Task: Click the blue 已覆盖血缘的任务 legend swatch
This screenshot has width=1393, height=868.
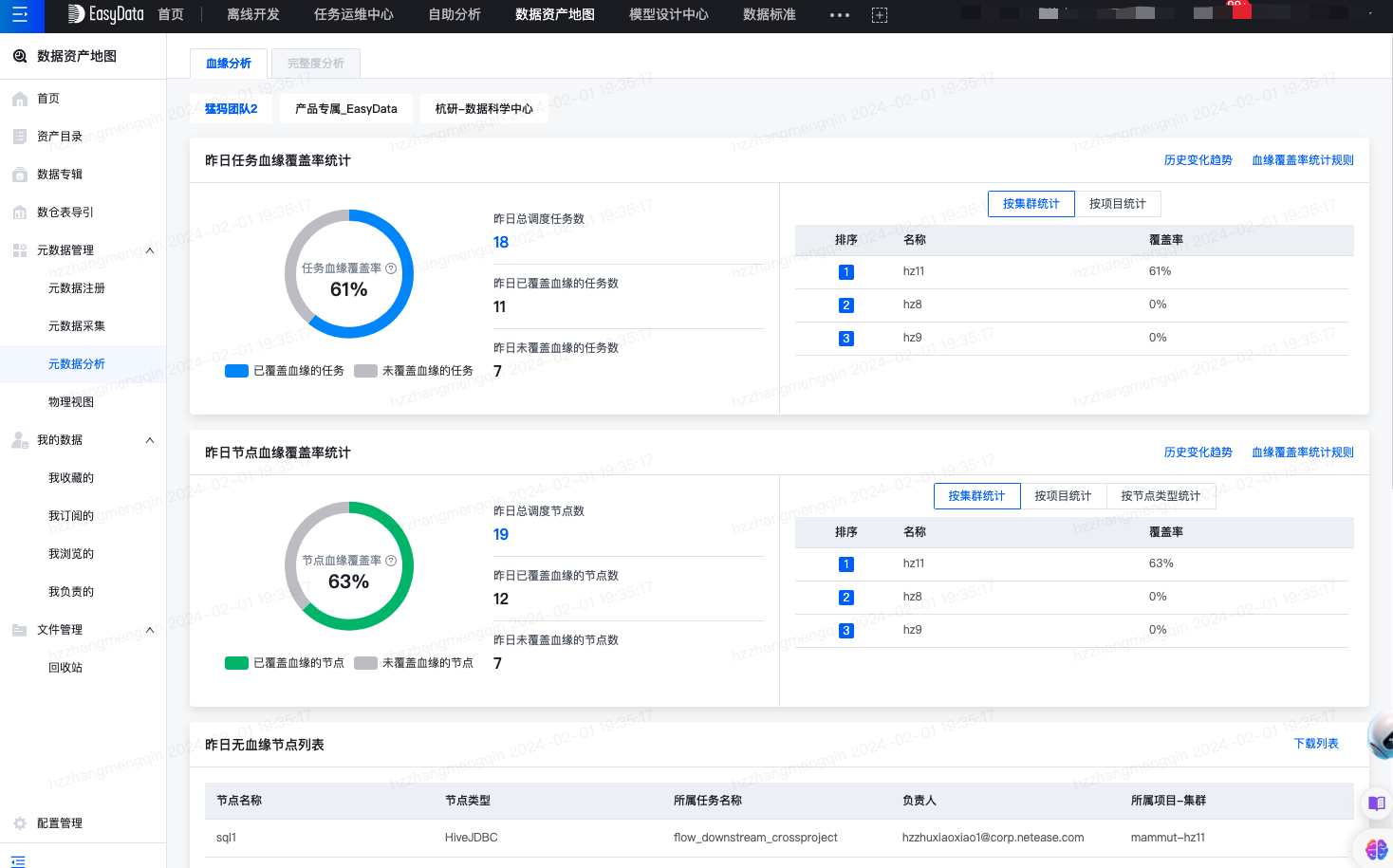Action: tap(236, 371)
